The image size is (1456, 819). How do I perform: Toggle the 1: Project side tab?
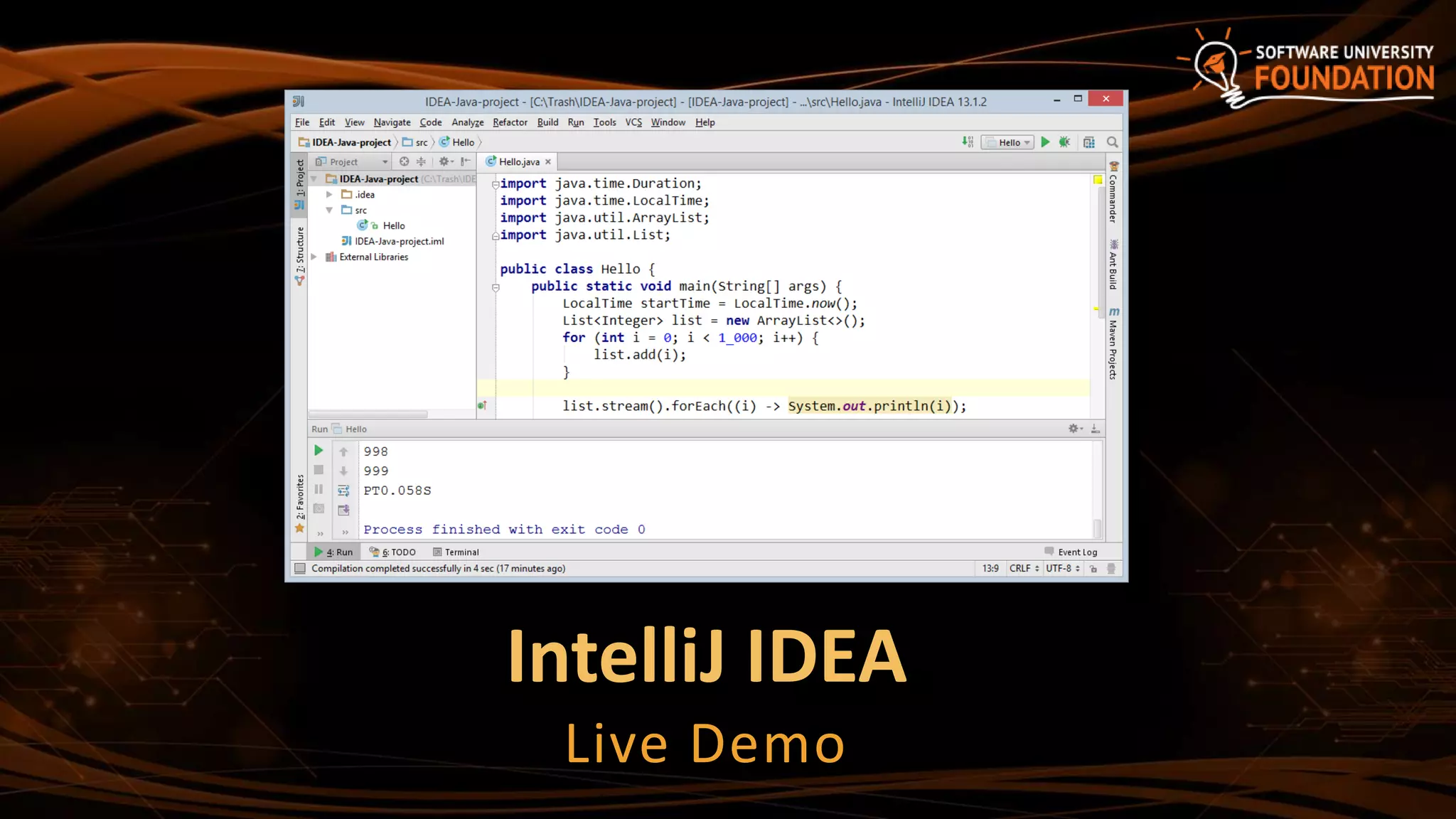[299, 185]
